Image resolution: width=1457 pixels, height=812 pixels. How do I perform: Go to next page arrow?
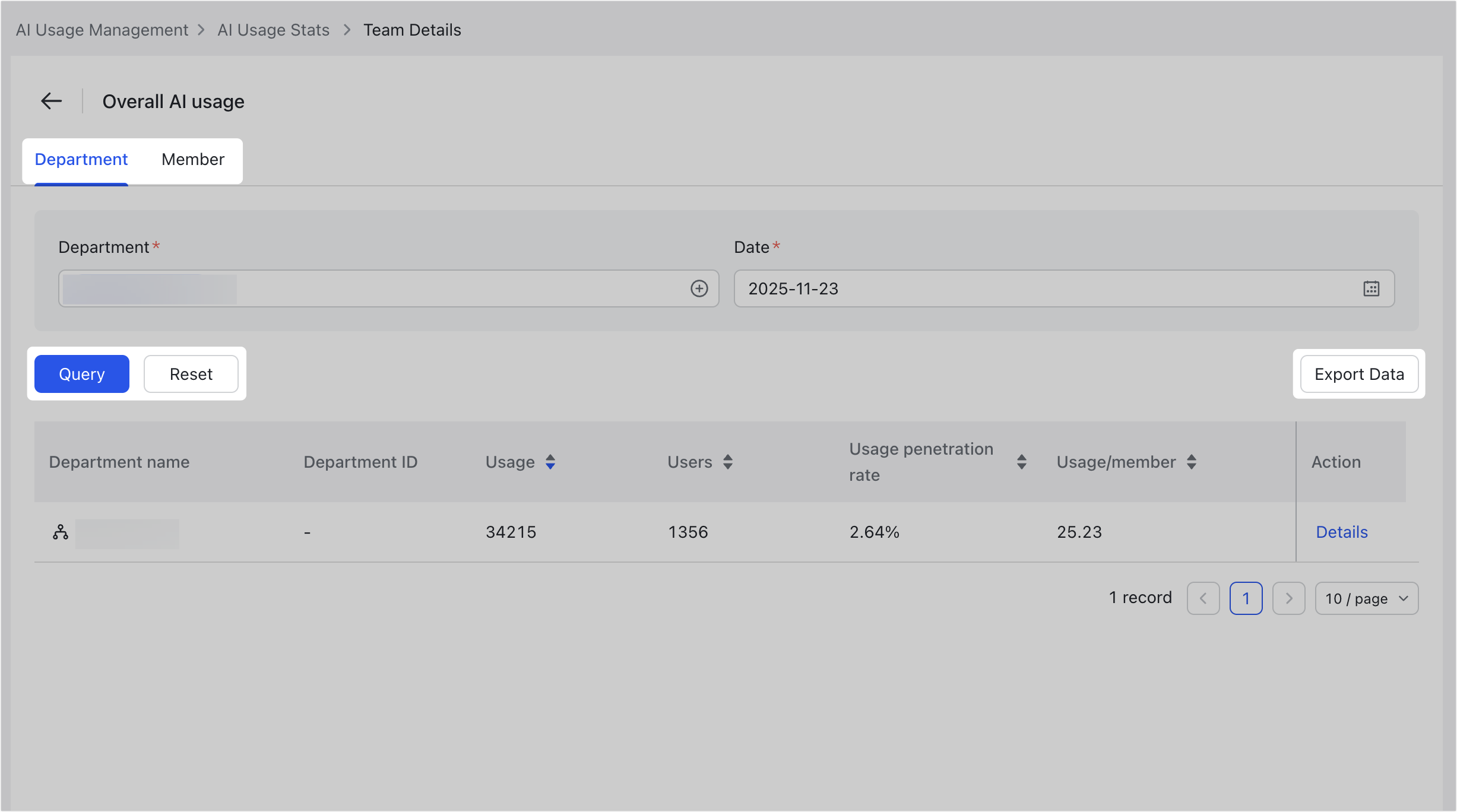point(1288,598)
